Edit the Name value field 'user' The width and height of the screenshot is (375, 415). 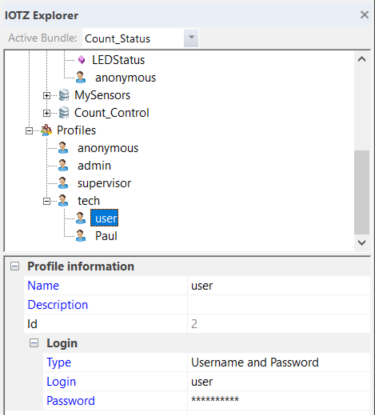pos(279,286)
